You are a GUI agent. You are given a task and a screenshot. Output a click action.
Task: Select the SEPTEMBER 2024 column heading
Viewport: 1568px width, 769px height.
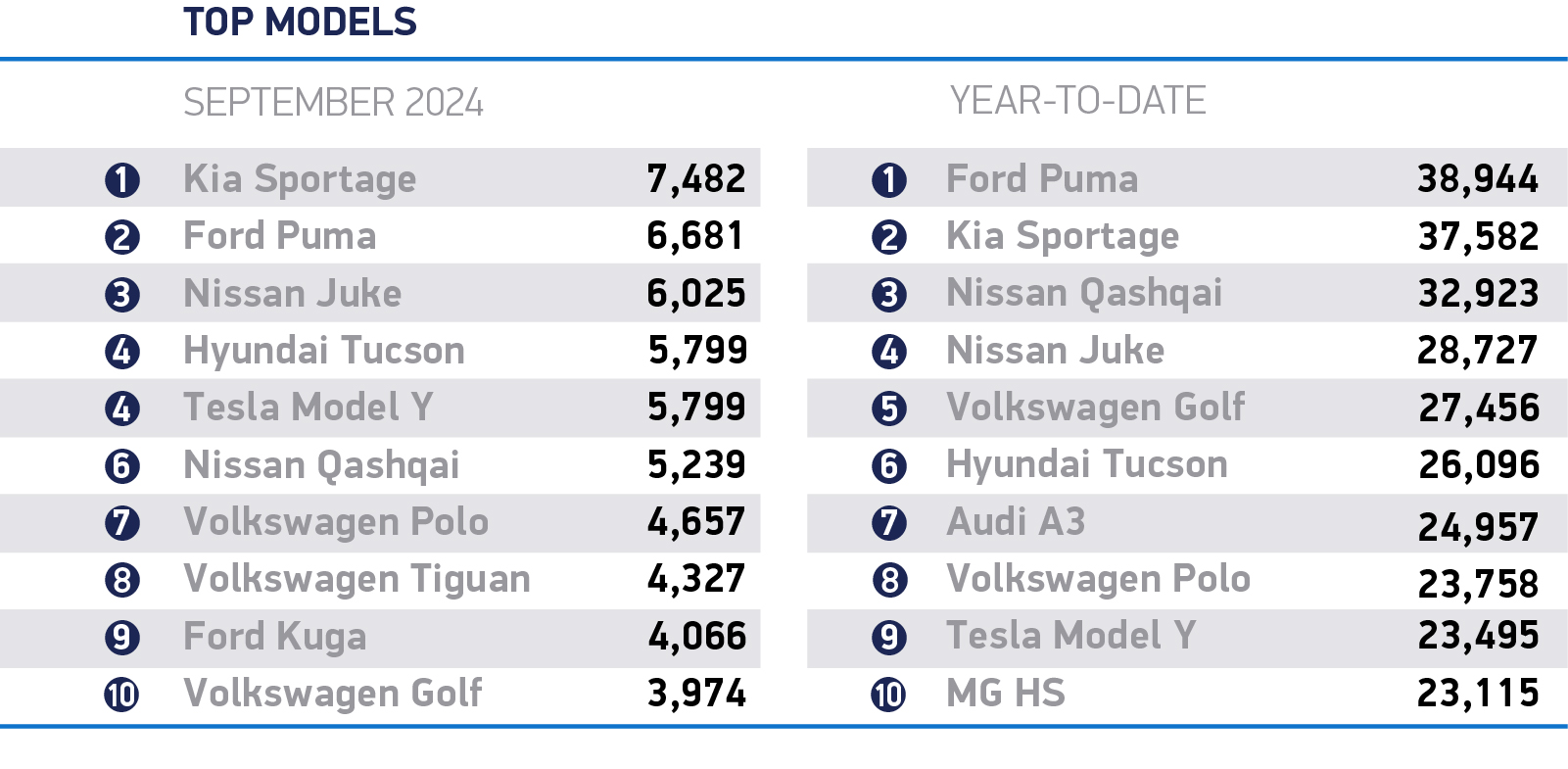point(333,103)
